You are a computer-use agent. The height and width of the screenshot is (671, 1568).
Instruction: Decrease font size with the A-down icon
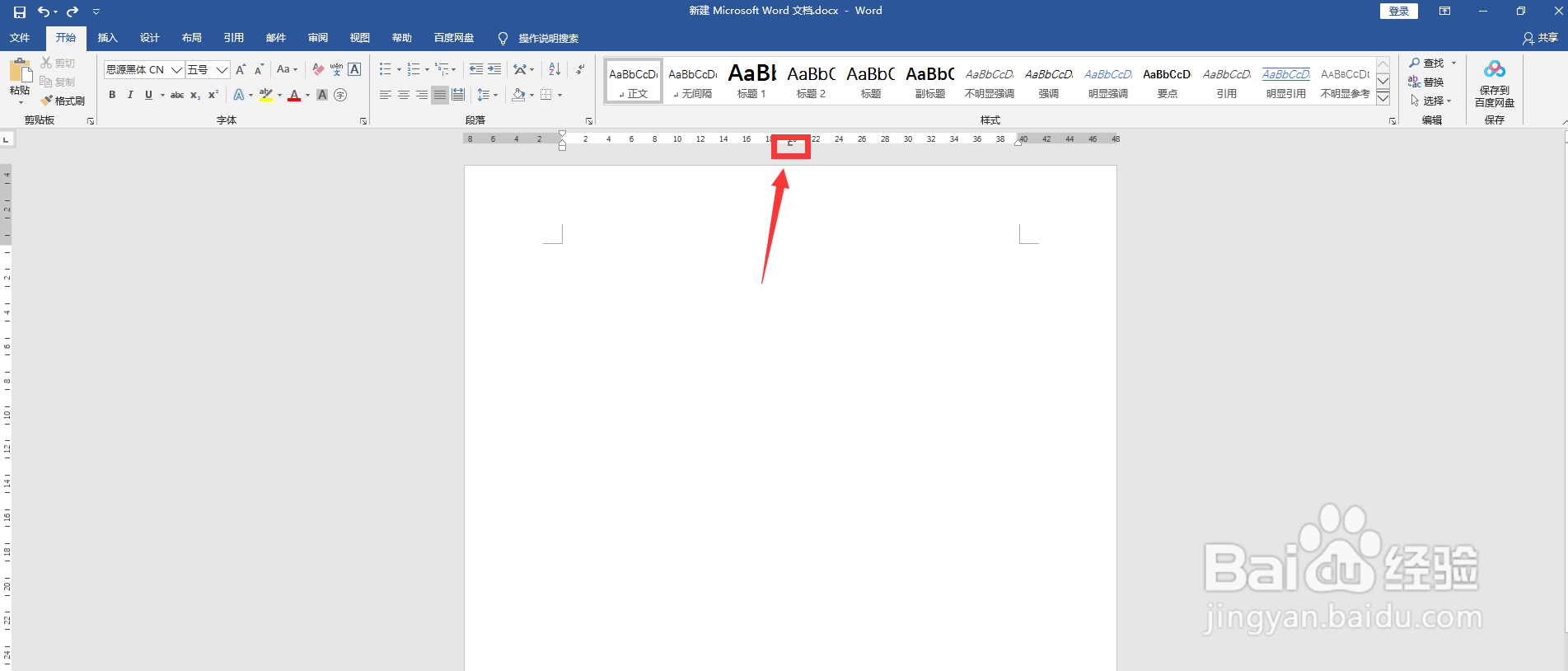(259, 69)
